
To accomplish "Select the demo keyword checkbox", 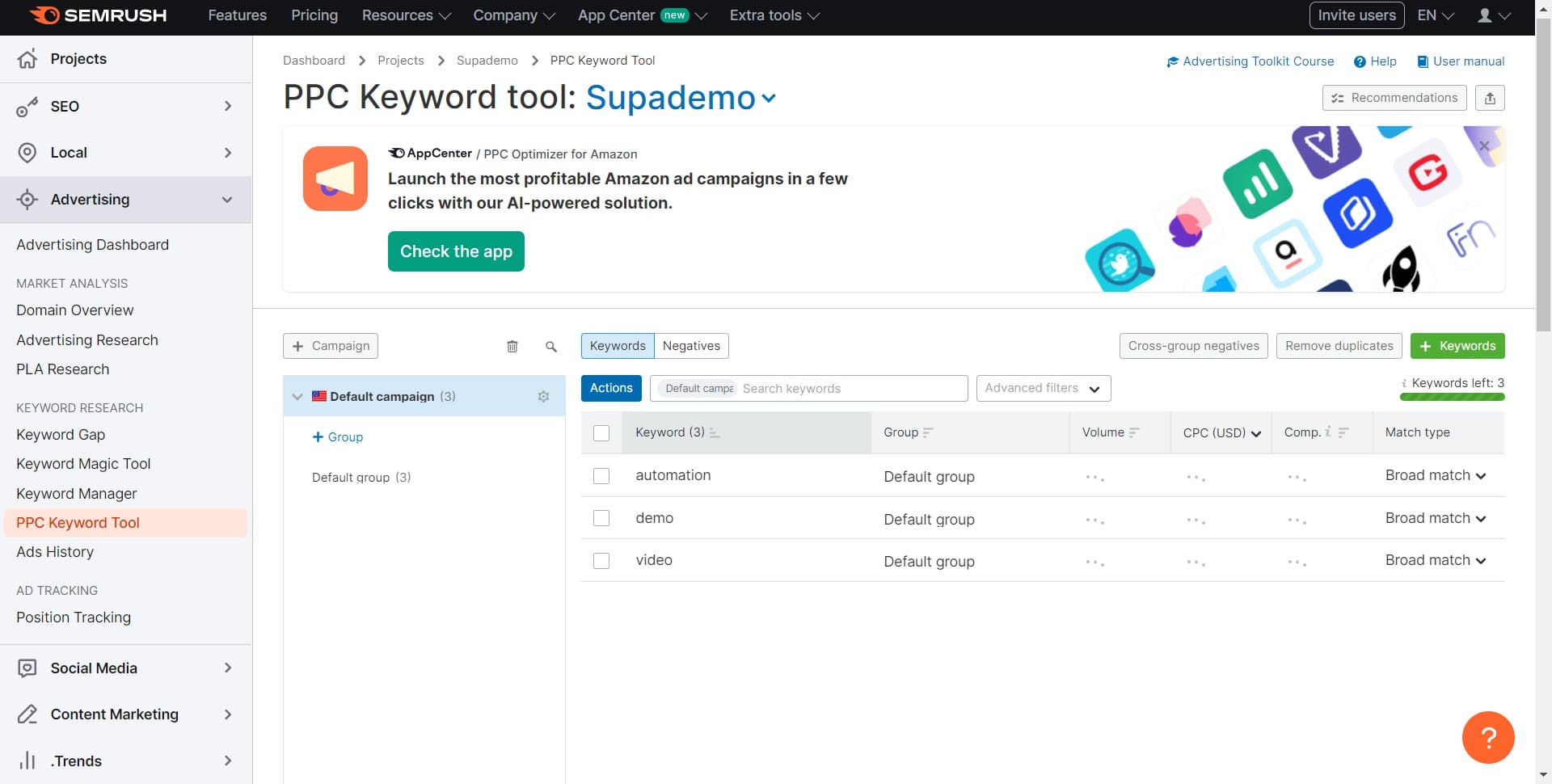I will pyautogui.click(x=601, y=518).
